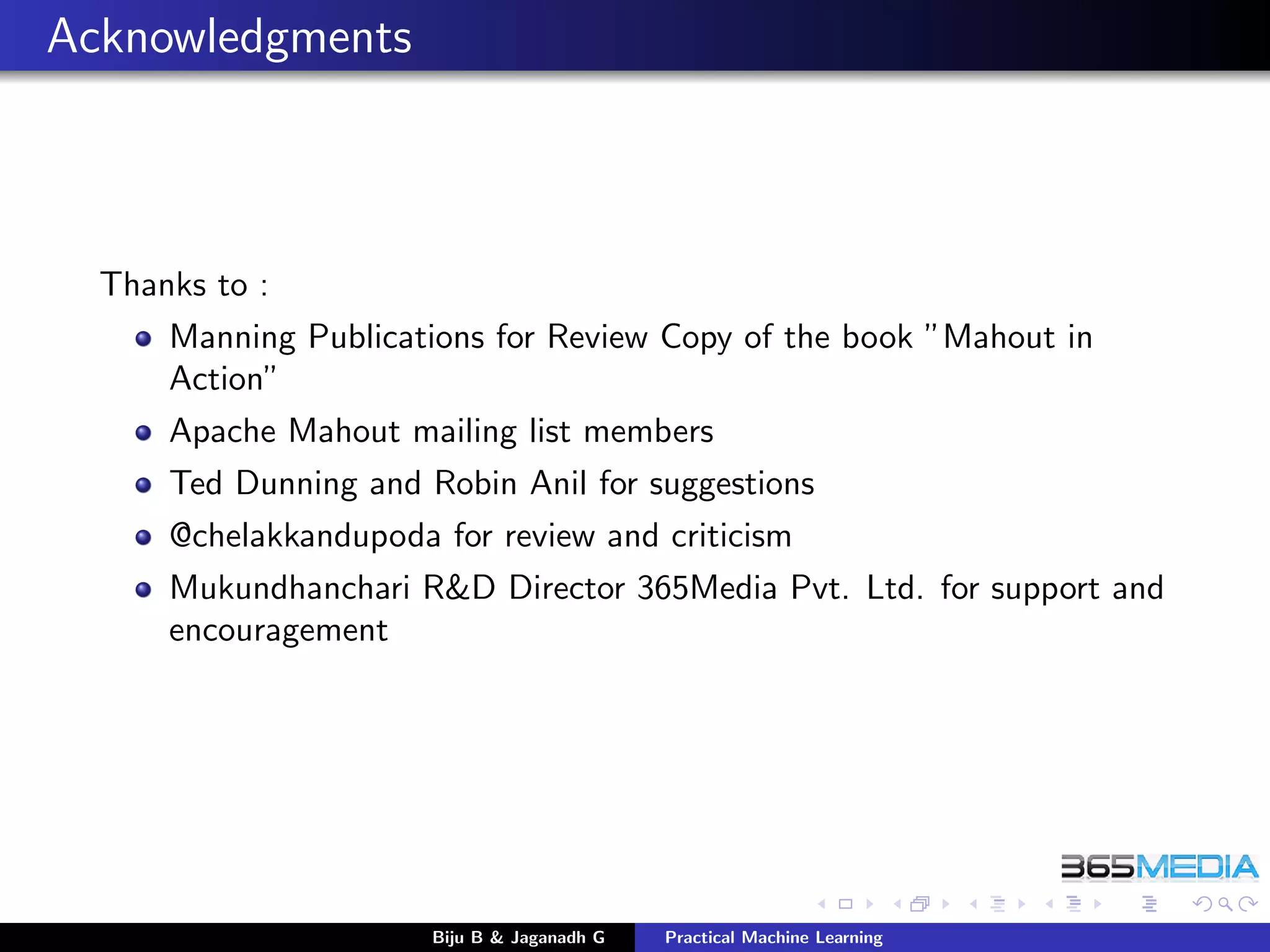Viewport: 1270px width, 952px height.
Task: Jump to previous subsection arrow
Action: click(974, 904)
